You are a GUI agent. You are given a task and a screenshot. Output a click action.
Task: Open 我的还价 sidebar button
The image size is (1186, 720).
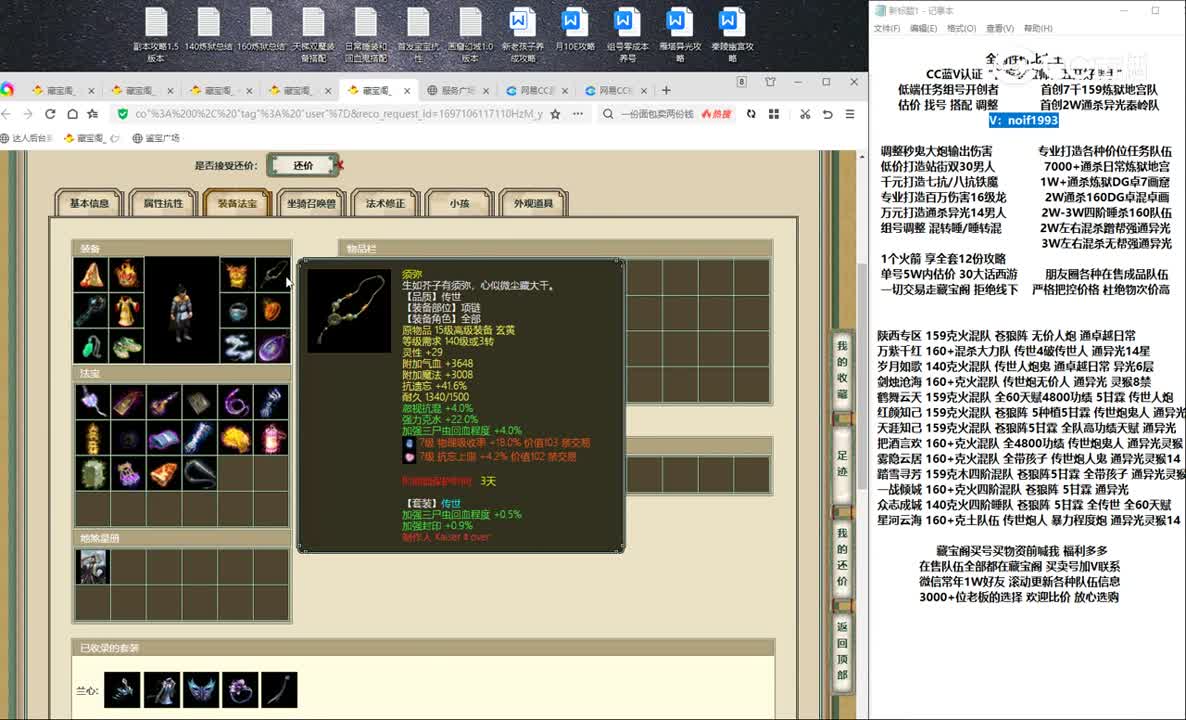coord(842,557)
